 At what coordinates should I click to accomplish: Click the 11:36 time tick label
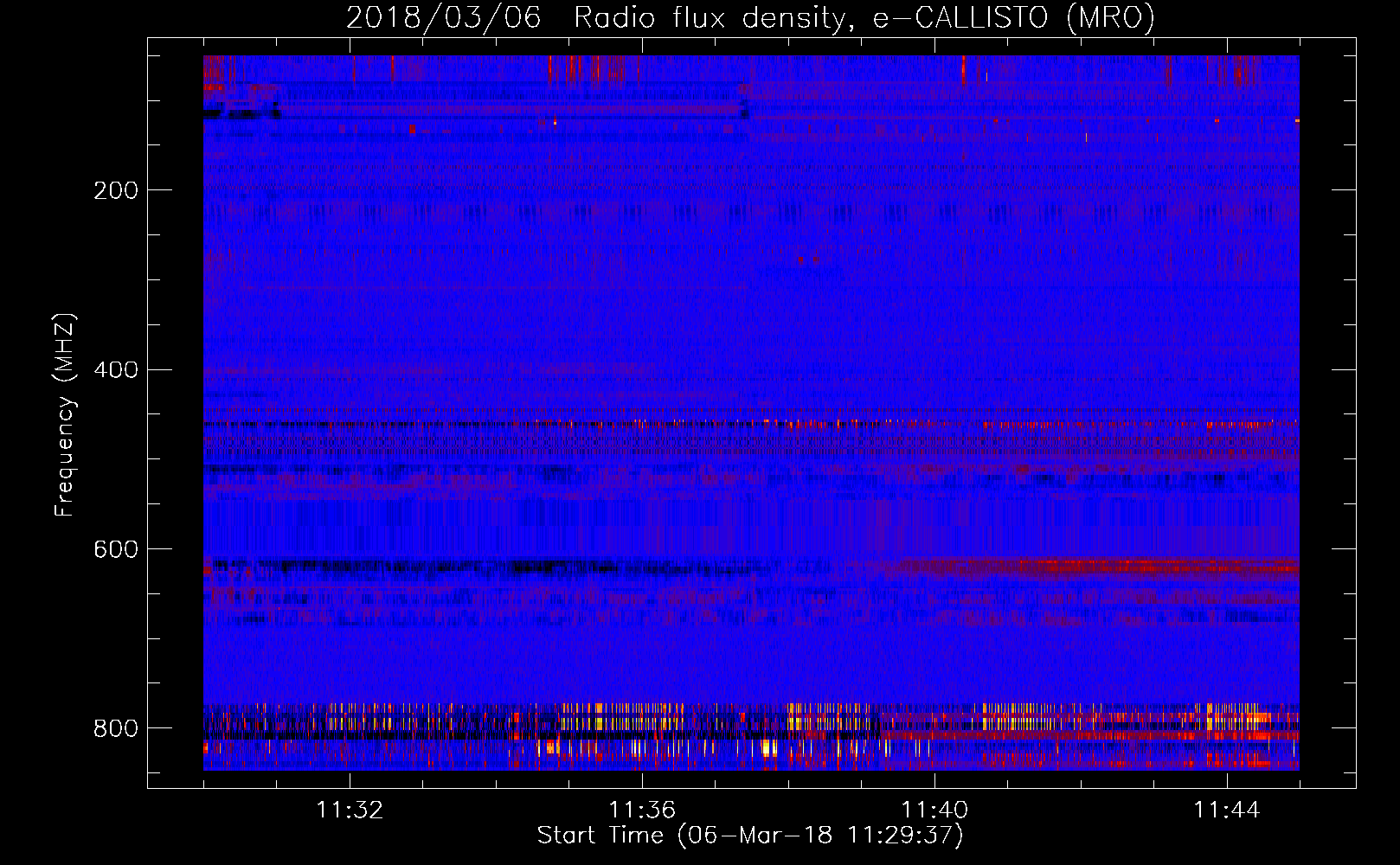(642, 811)
